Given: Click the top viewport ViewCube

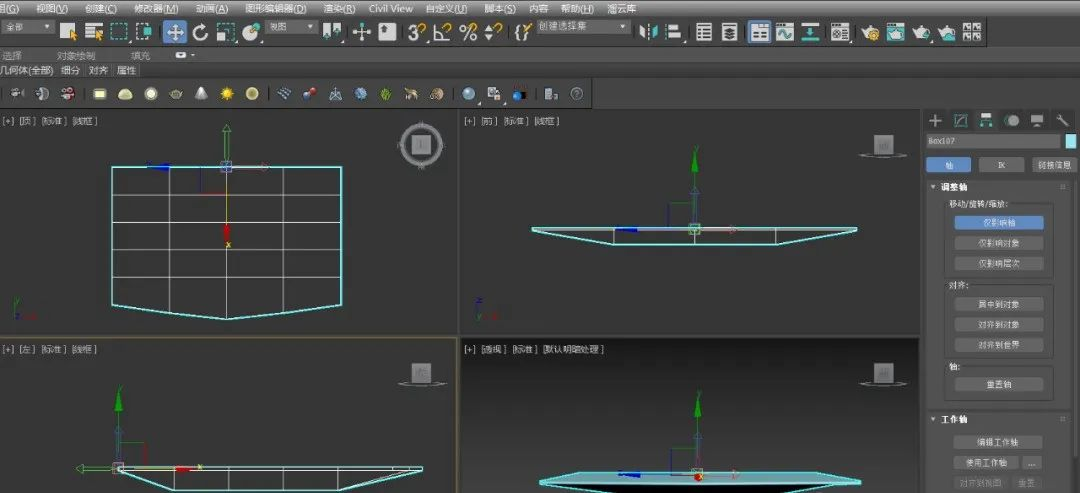Looking at the screenshot, I should point(421,145).
